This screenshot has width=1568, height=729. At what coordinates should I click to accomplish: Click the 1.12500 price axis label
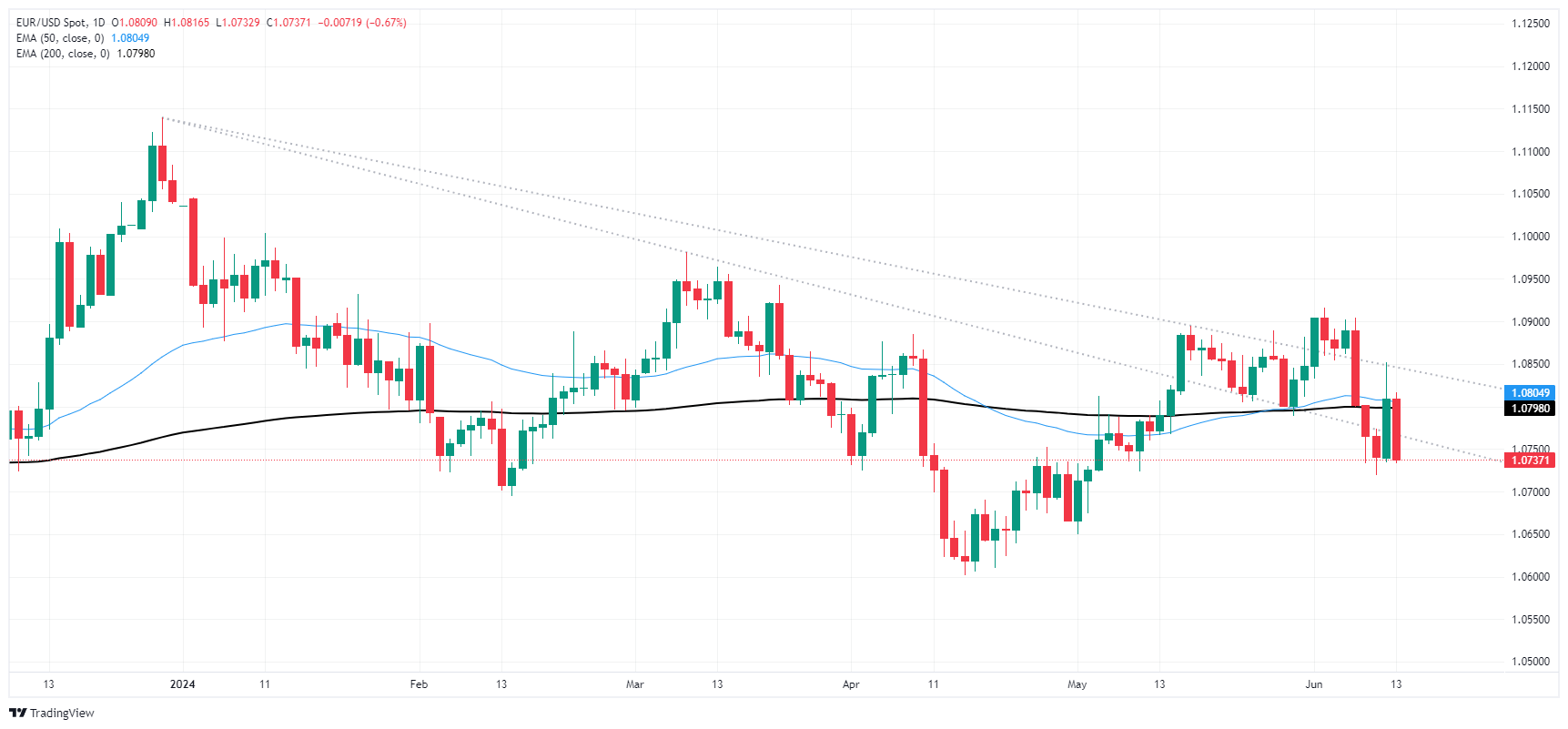pos(1530,24)
